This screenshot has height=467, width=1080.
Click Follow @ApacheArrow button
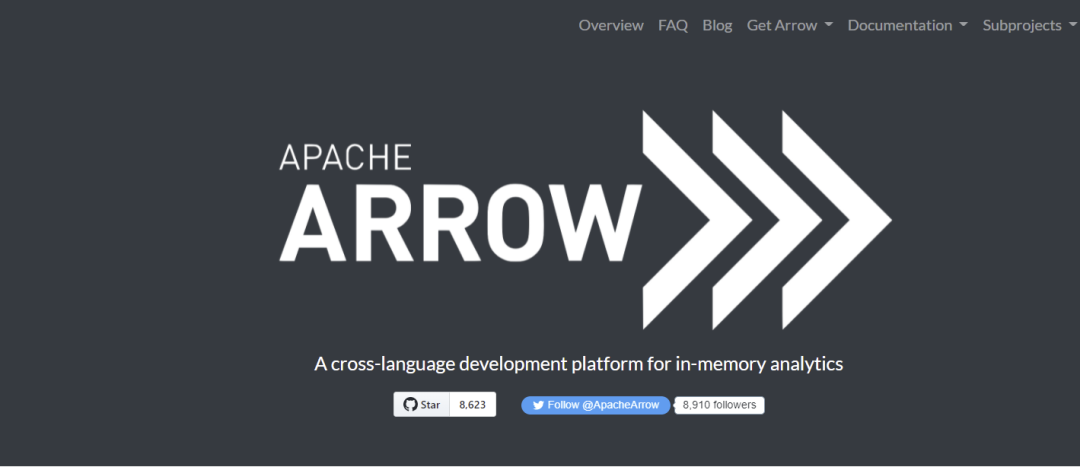[596, 405]
